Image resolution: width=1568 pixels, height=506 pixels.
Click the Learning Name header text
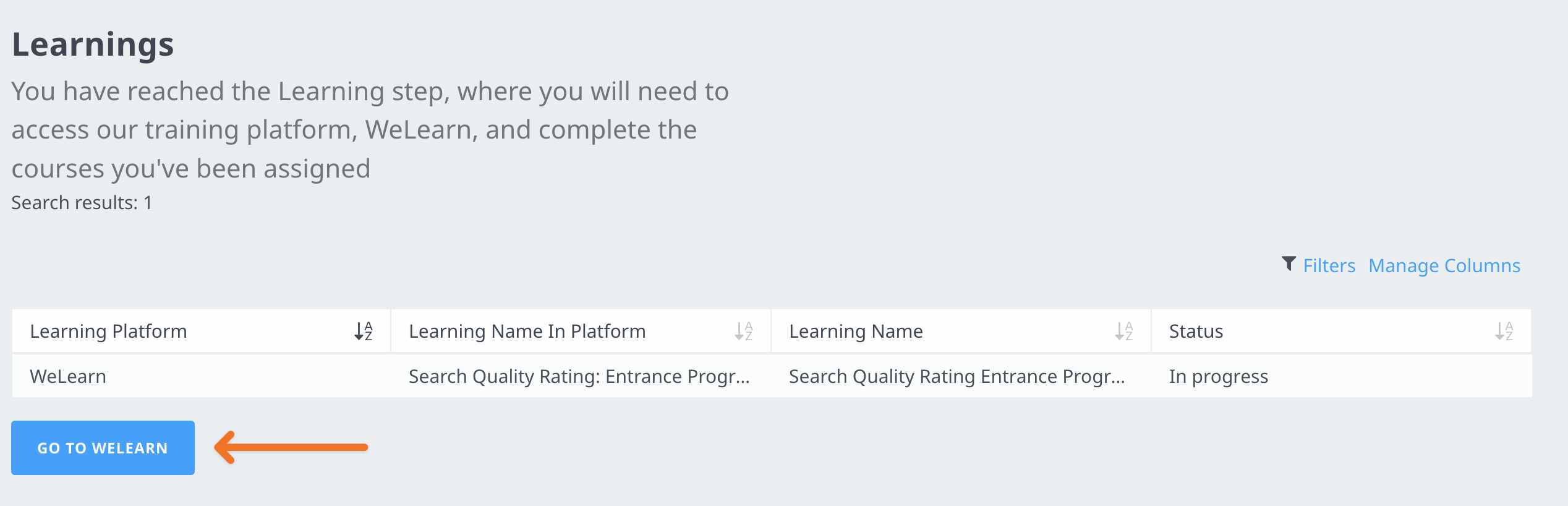pyautogui.click(x=856, y=331)
